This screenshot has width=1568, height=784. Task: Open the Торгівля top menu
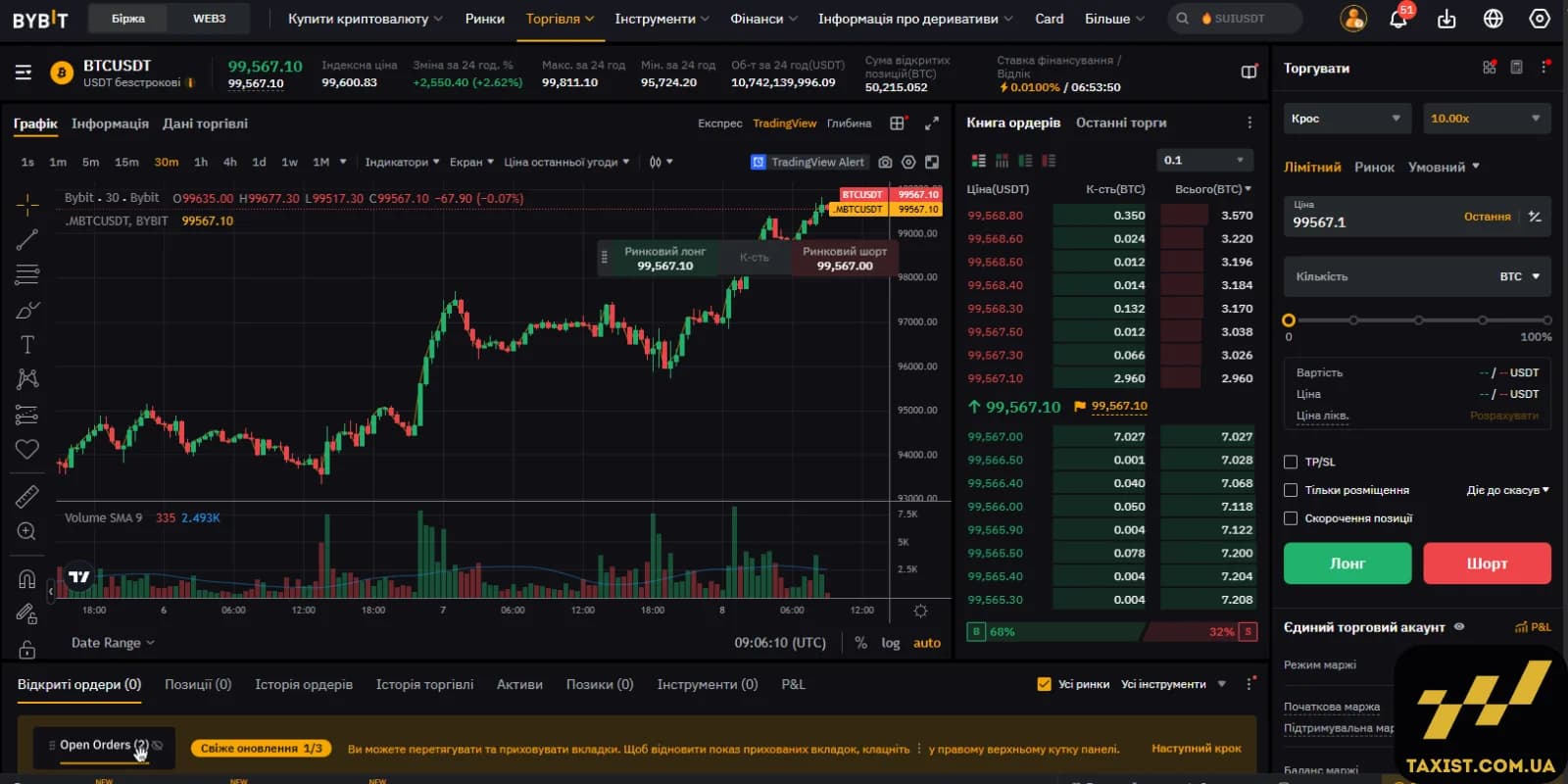560,19
